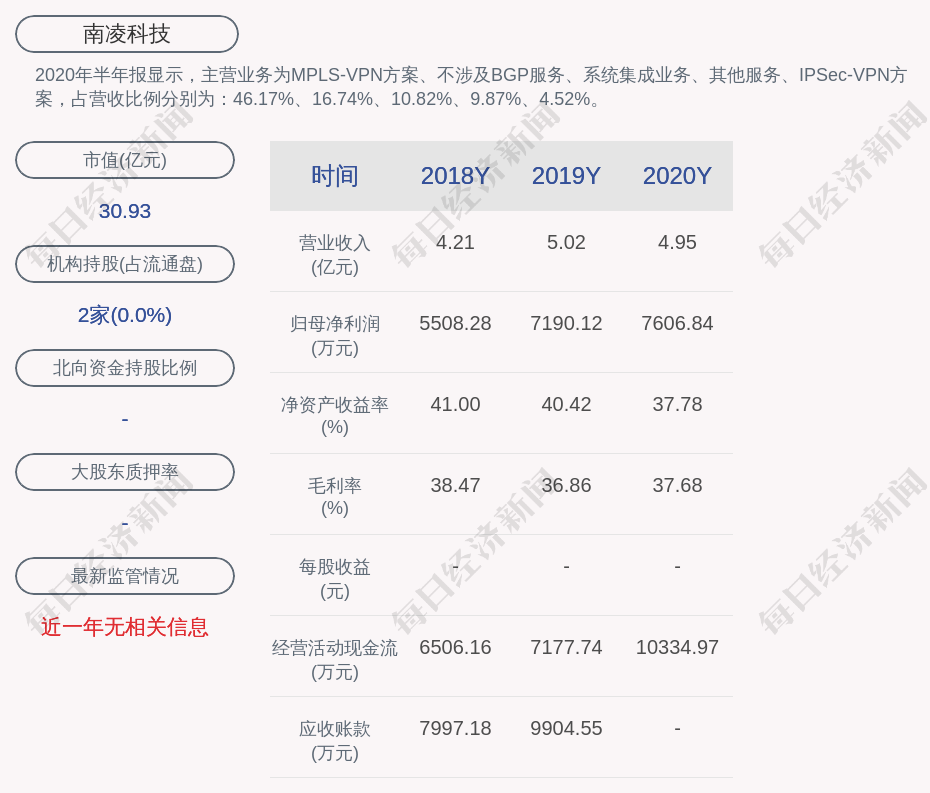The image size is (930, 793).
Task: Click cash flow value 6506.16
Action: coord(455,647)
